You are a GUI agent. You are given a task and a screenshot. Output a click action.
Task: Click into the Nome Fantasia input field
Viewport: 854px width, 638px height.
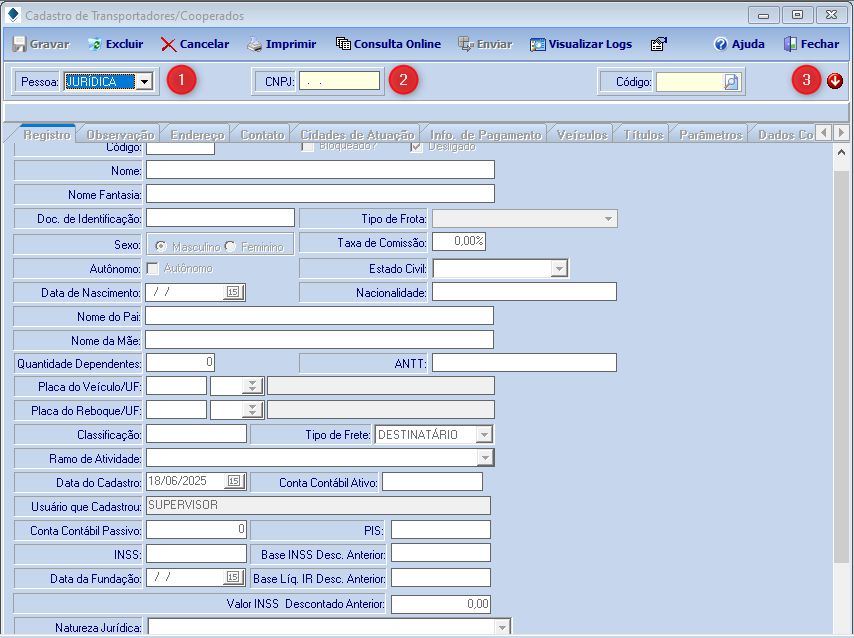tap(320, 194)
